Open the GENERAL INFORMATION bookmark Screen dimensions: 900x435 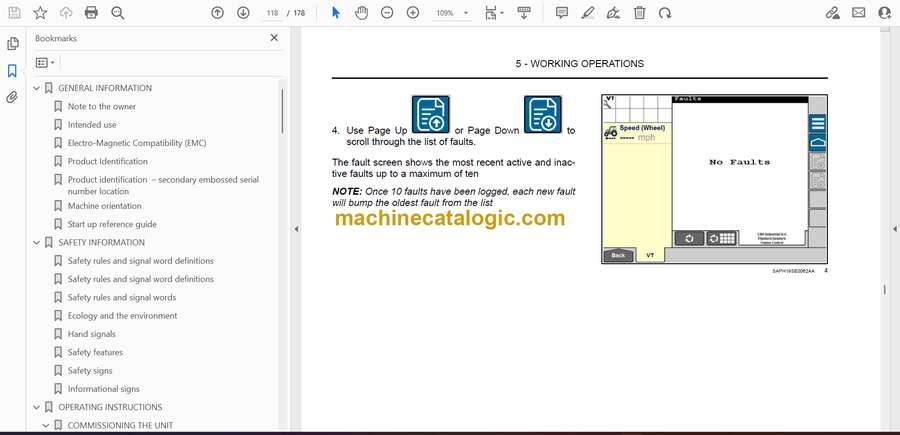tap(105, 88)
